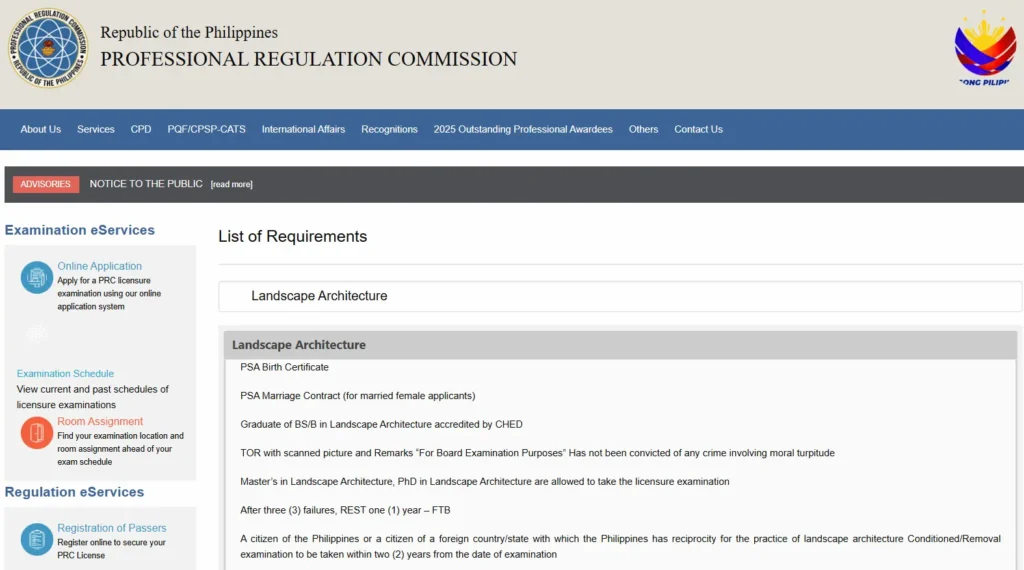Click the Graduate of BS/B requirement line
Image resolution: width=1024 pixels, height=570 pixels.
[381, 424]
